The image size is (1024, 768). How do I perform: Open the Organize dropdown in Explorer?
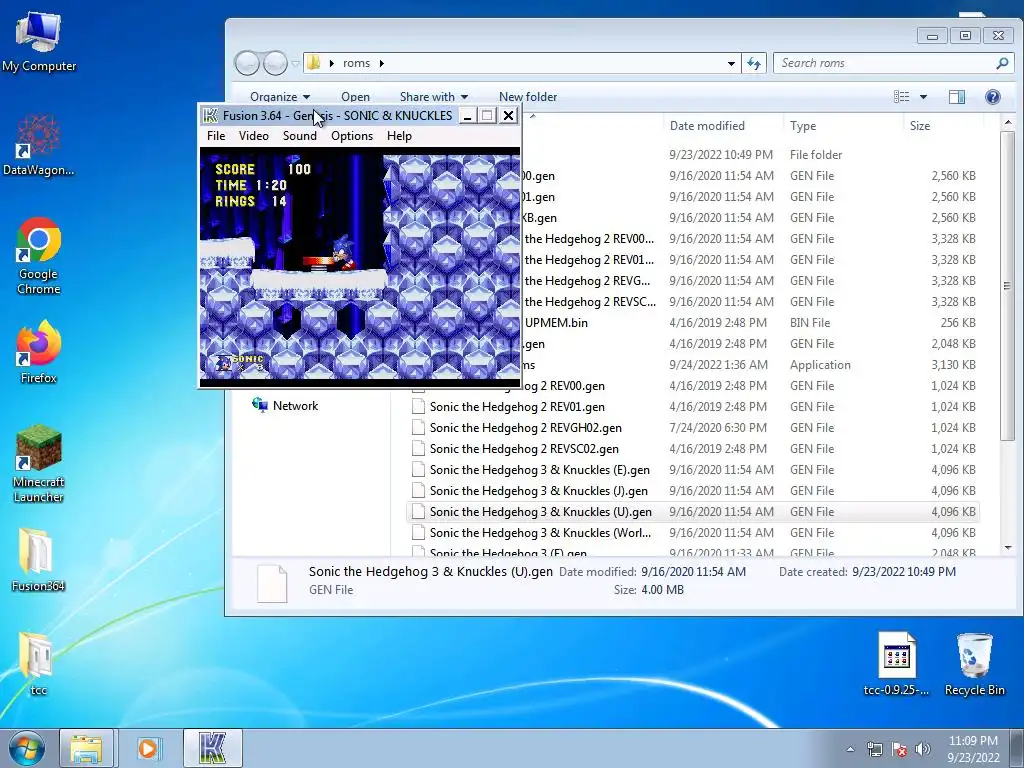click(x=280, y=97)
